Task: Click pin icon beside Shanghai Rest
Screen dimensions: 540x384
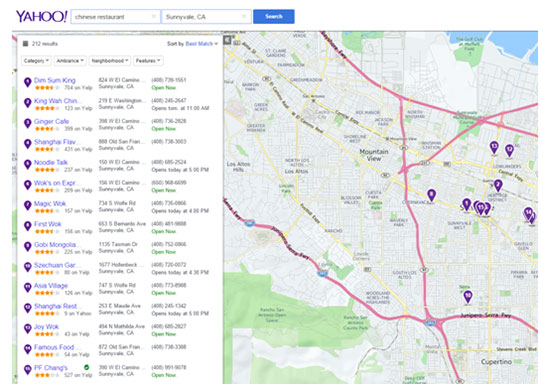Action: [x=28, y=308]
